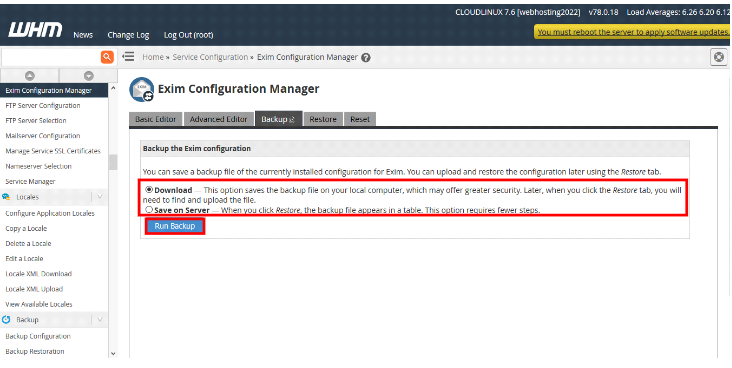Screen dimensions: 732x368
Task: Click the v78.0.18 version text
Action: [603, 12]
